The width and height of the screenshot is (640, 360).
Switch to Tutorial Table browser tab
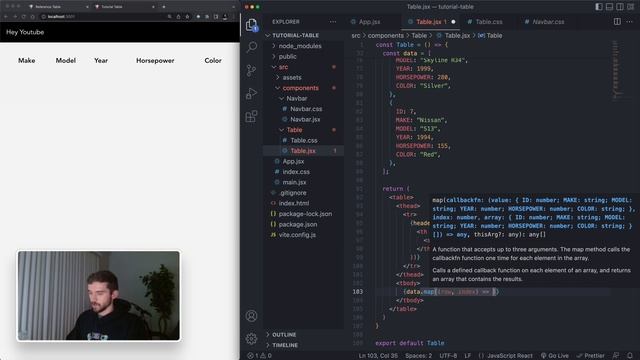124,7
